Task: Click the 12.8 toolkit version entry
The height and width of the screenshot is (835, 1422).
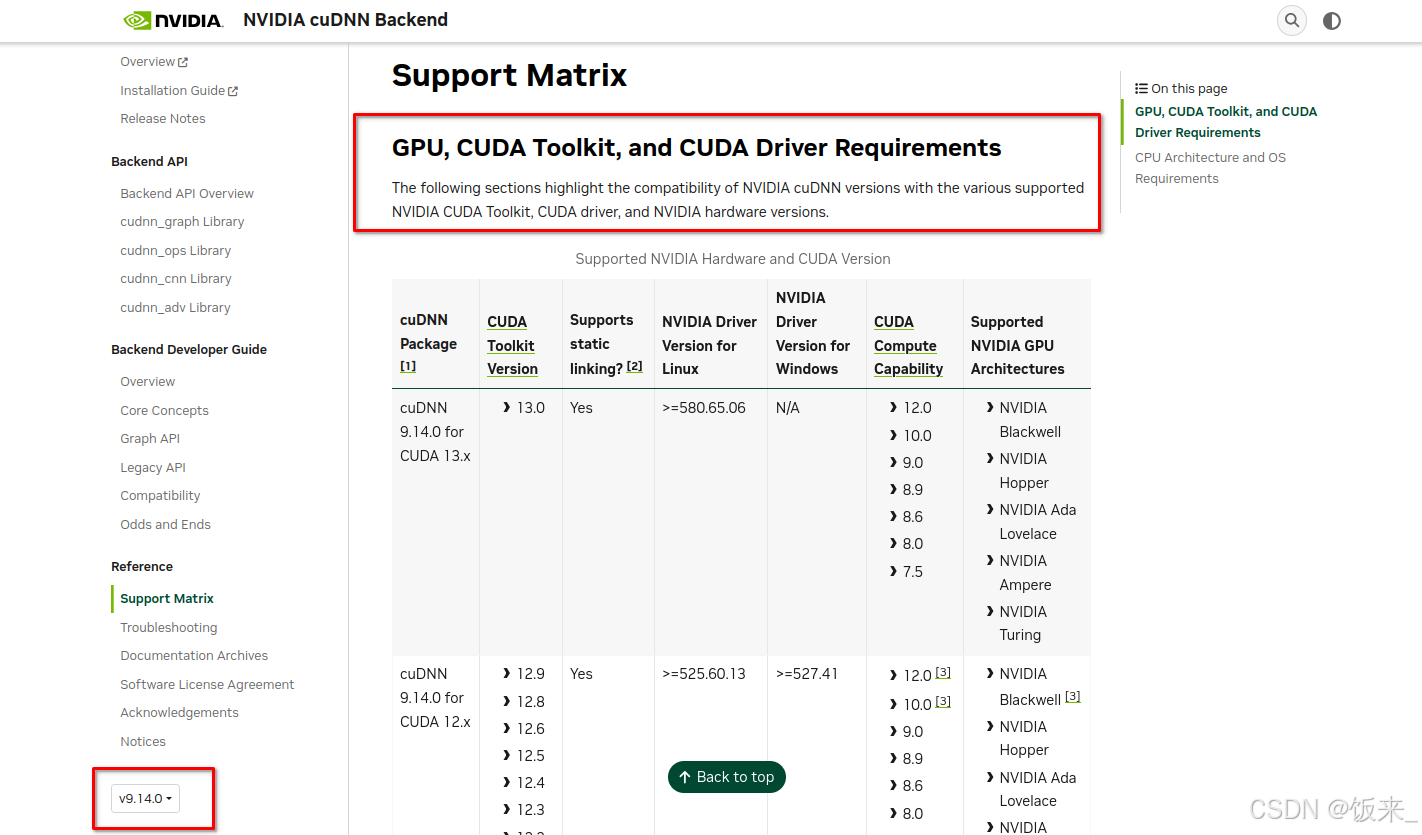Action: pos(531,702)
